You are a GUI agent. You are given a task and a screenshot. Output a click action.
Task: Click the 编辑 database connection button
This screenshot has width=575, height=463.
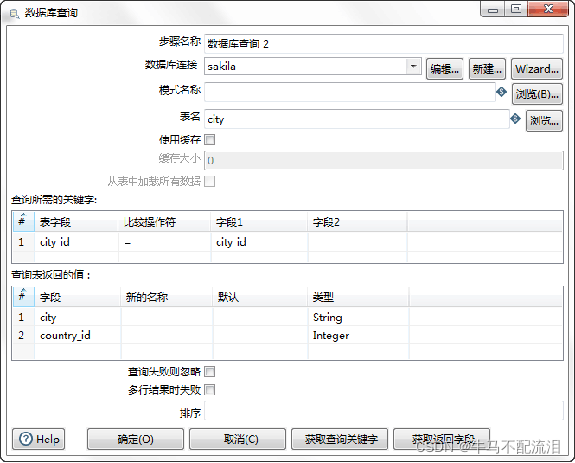[x=444, y=69]
